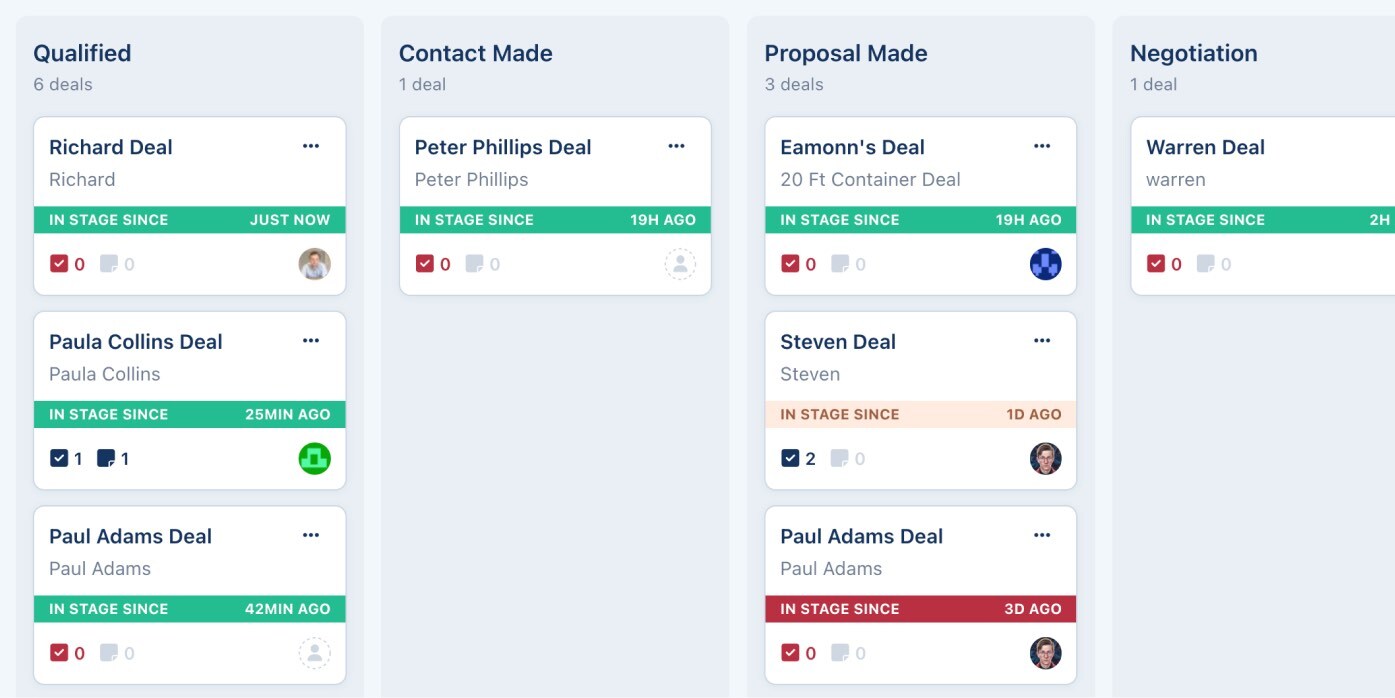This screenshot has width=1395, height=698.
Task: Click the unassigned owner icon on Peter Phillips Deal
Action: point(680,264)
